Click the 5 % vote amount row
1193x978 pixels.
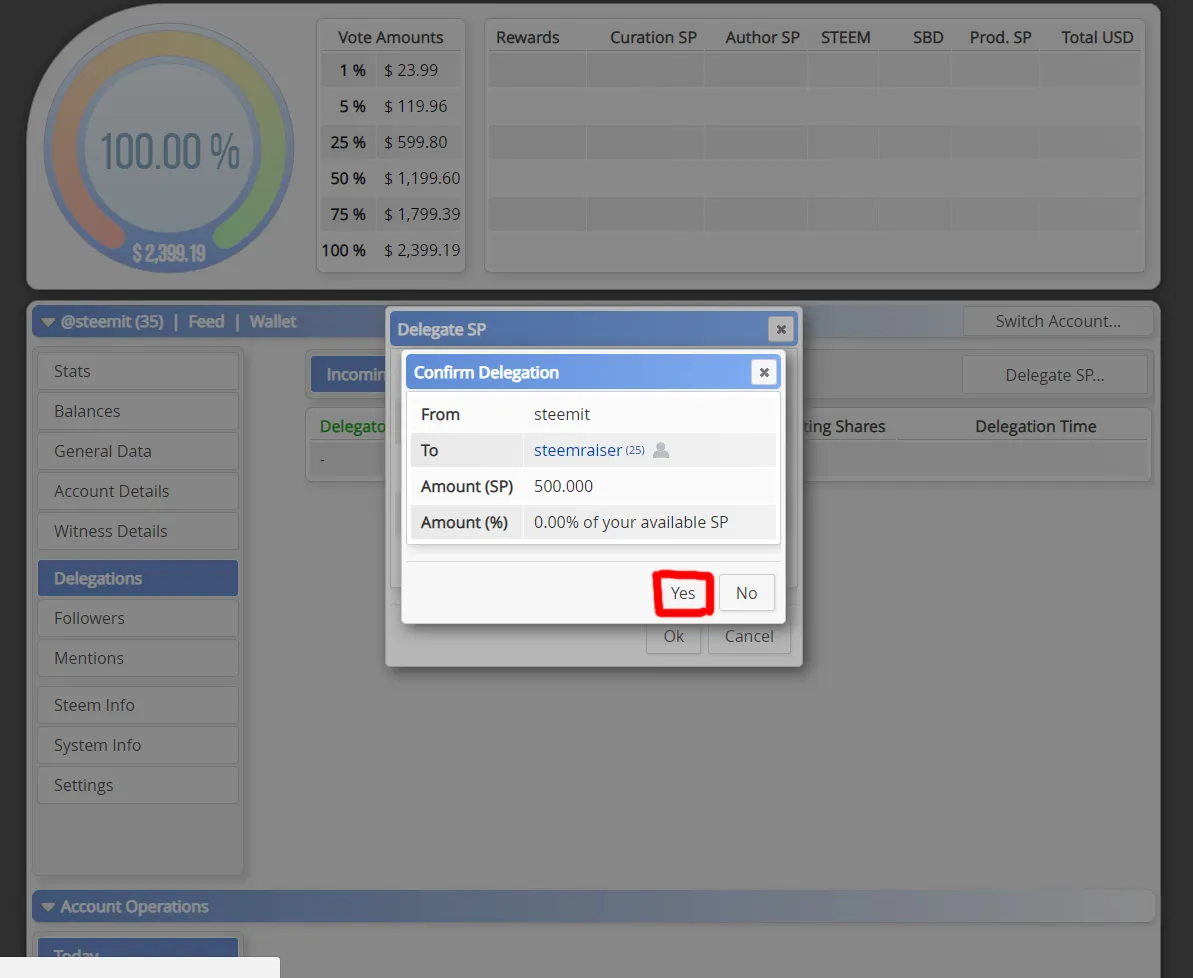coord(391,106)
